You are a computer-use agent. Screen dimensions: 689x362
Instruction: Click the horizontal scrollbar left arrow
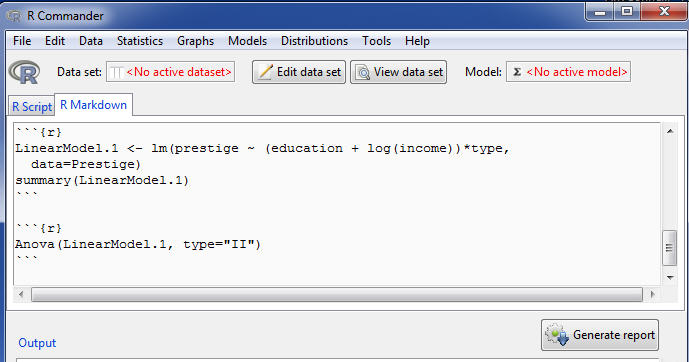(x=21, y=294)
